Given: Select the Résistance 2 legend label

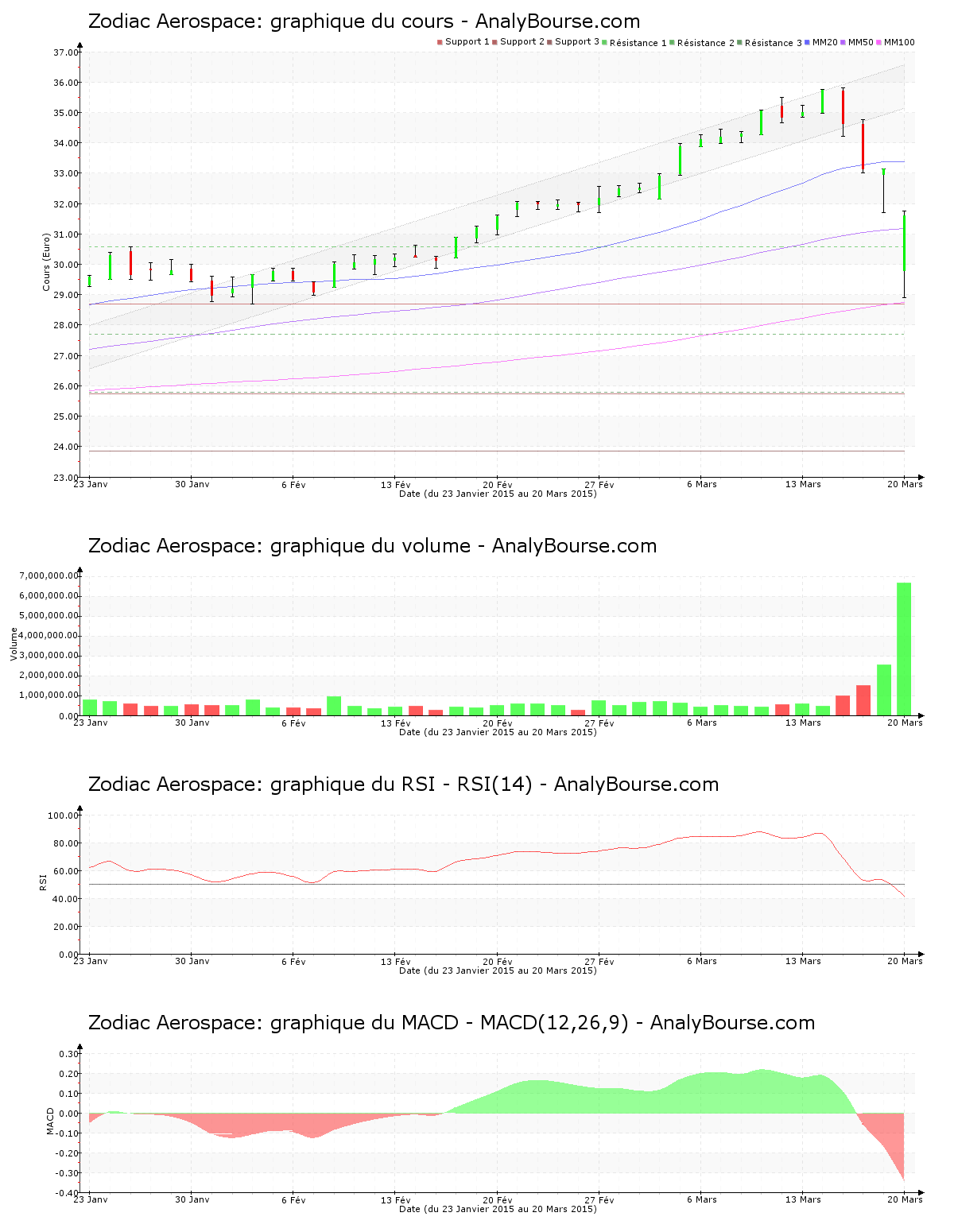Looking at the screenshot, I should click(706, 43).
